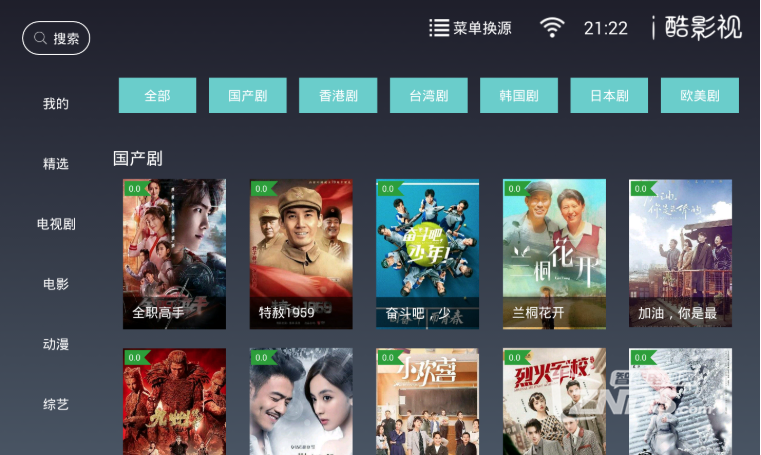Open the 特赦1959 drama poster
Viewport: 761px width, 455px height.
(301, 254)
